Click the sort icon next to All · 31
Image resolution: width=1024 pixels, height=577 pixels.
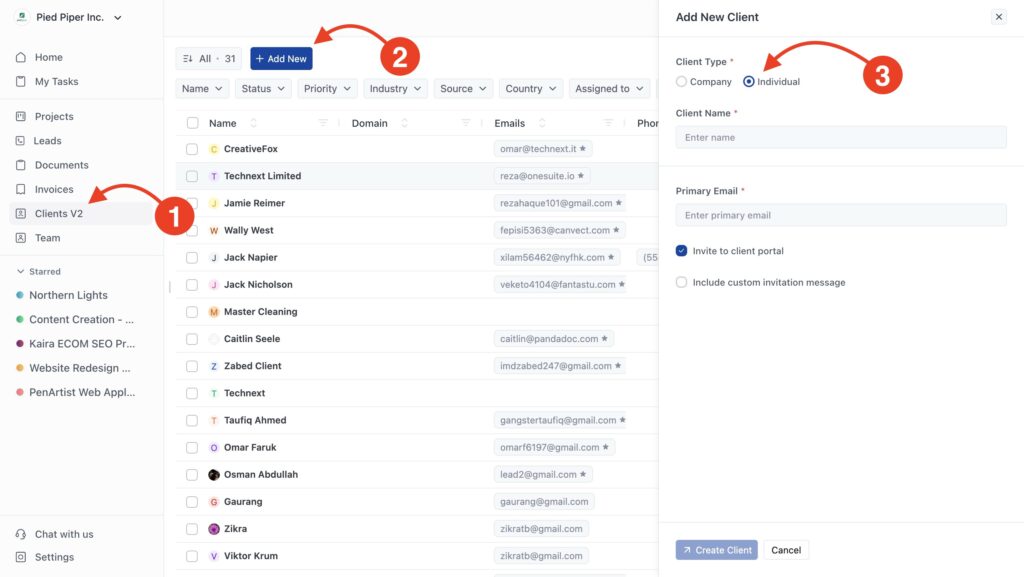point(186,58)
